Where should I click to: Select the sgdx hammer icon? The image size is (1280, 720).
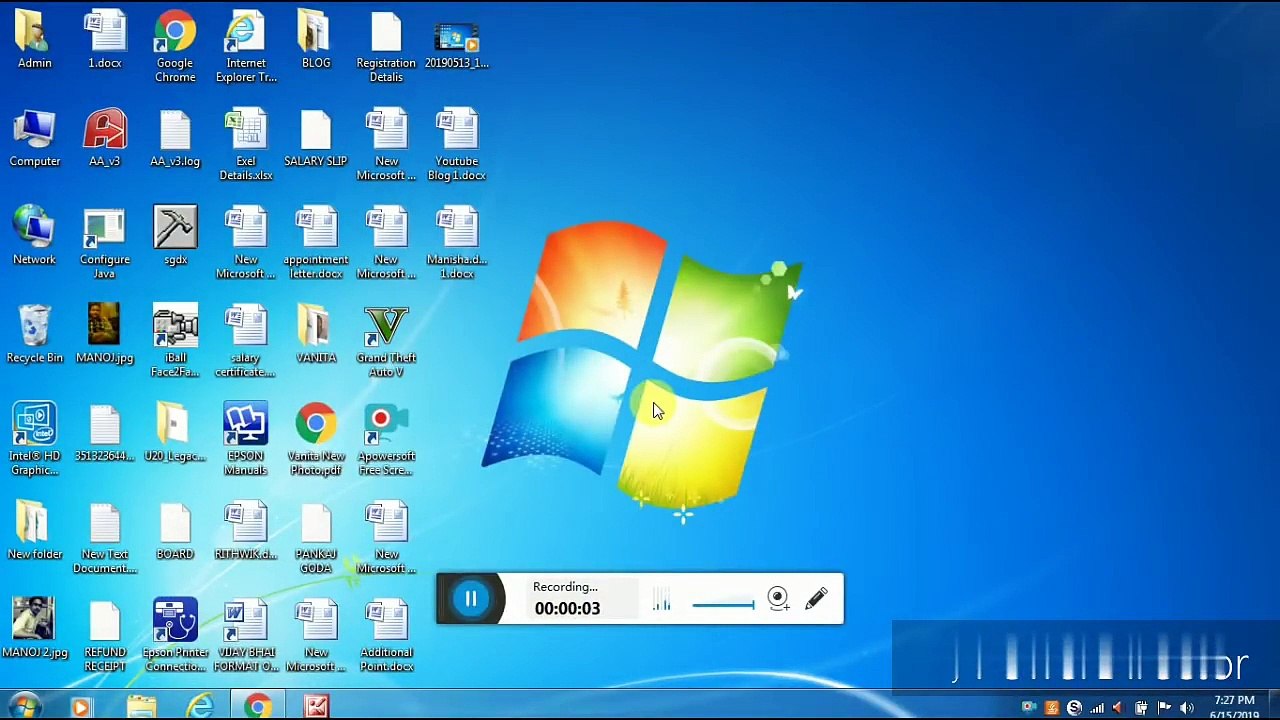point(175,236)
